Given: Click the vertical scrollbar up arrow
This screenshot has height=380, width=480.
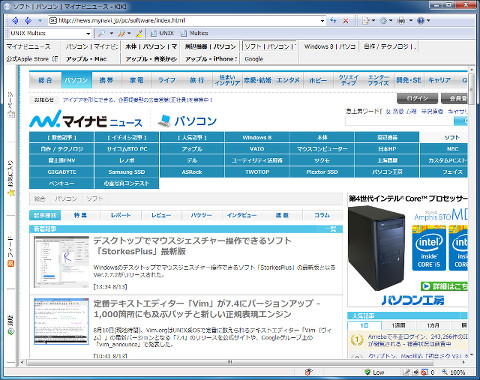Looking at the screenshot, I should (471, 70).
